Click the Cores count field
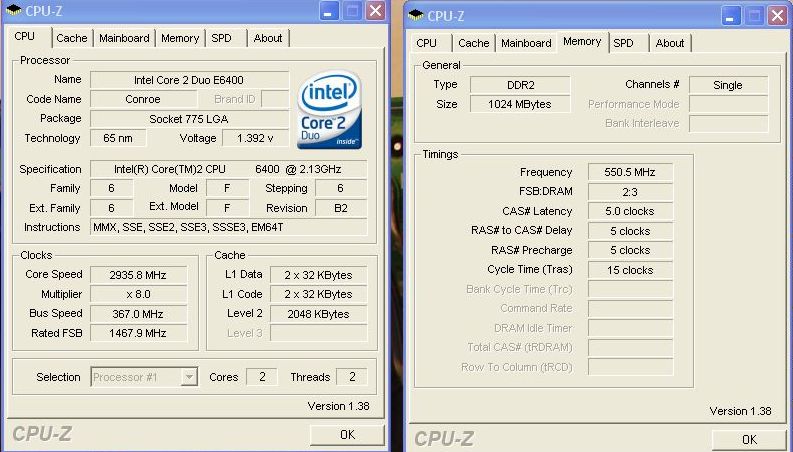 262,377
